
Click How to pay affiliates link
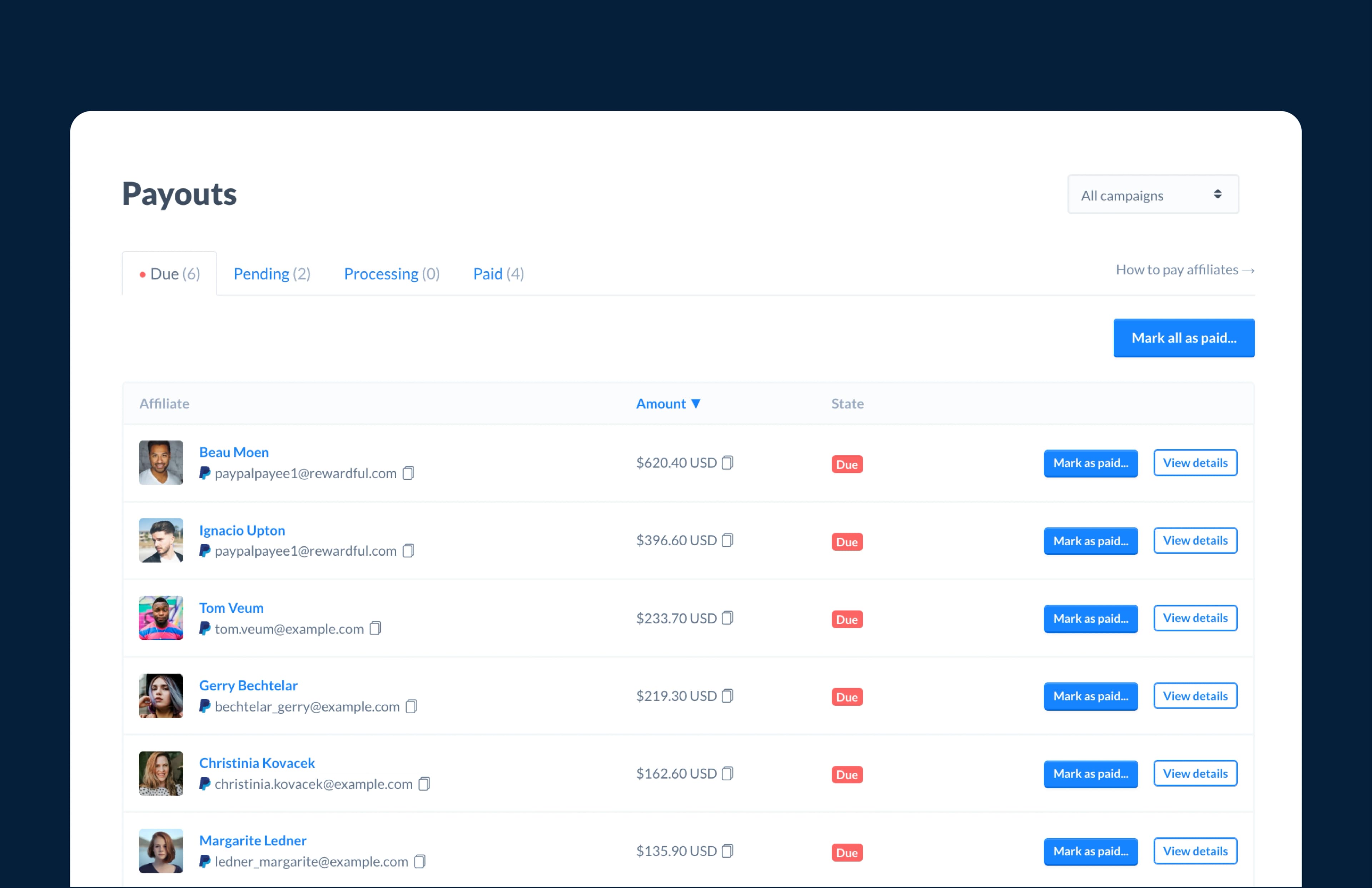click(1184, 269)
